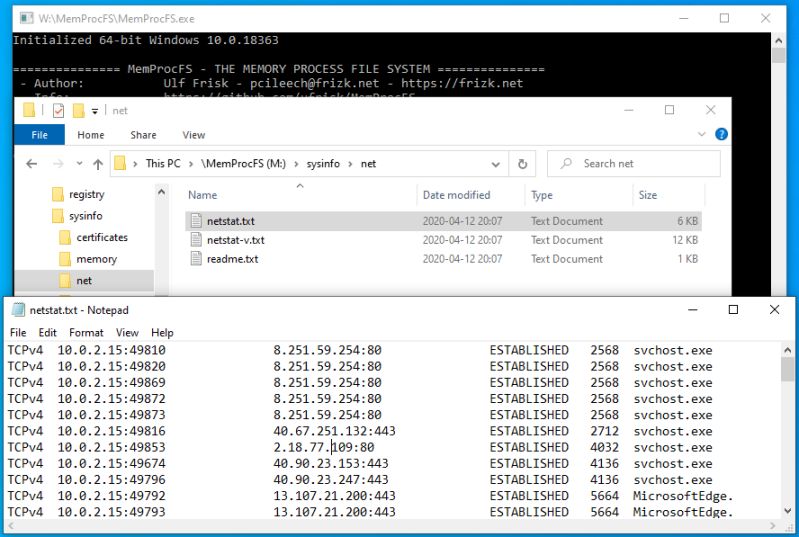Screen dimensions: 799x537
Task: Click the chevron after sysinfo in breadcrumb
Action: 350,164
